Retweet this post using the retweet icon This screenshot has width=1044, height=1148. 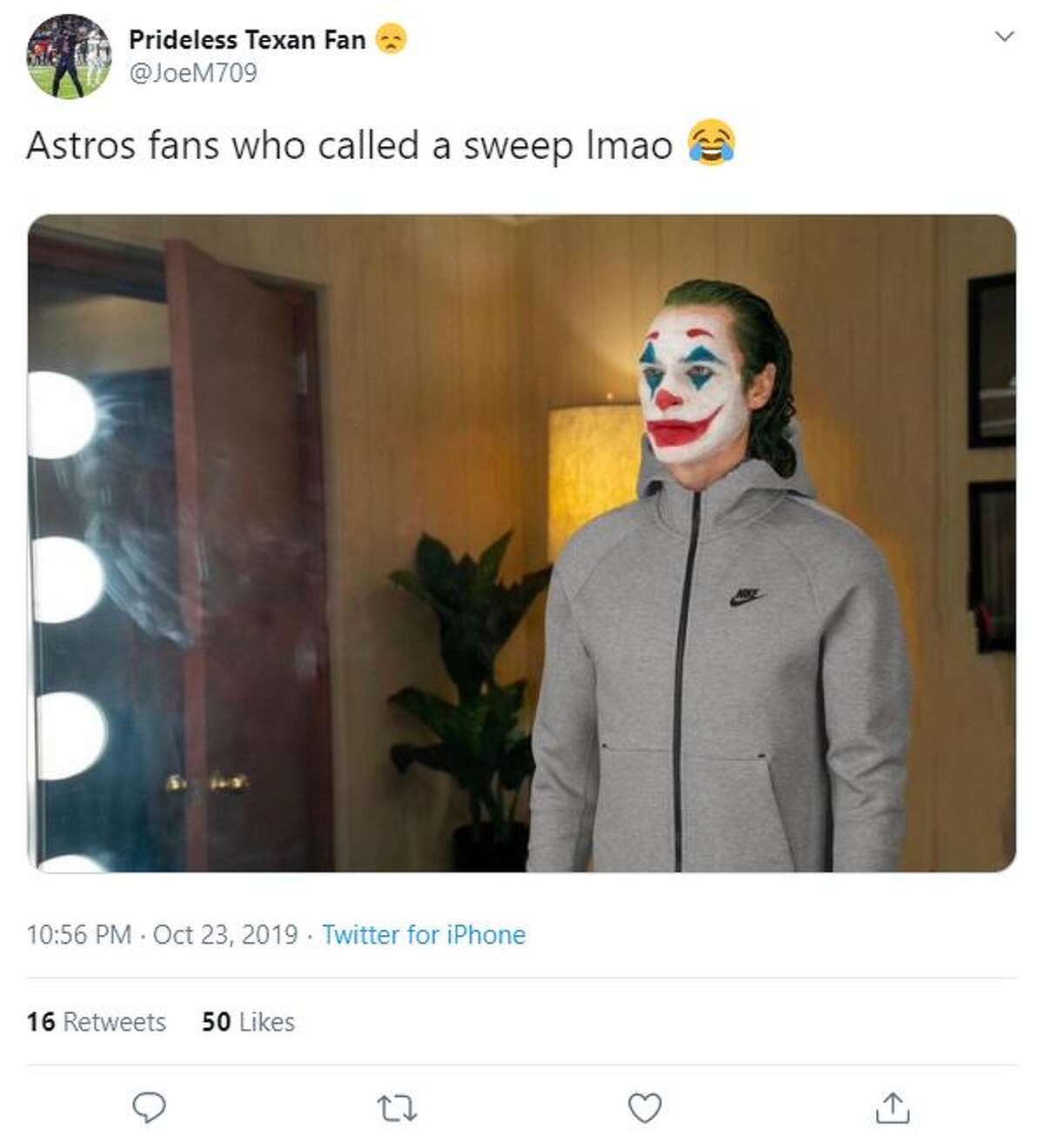pos(397,1108)
